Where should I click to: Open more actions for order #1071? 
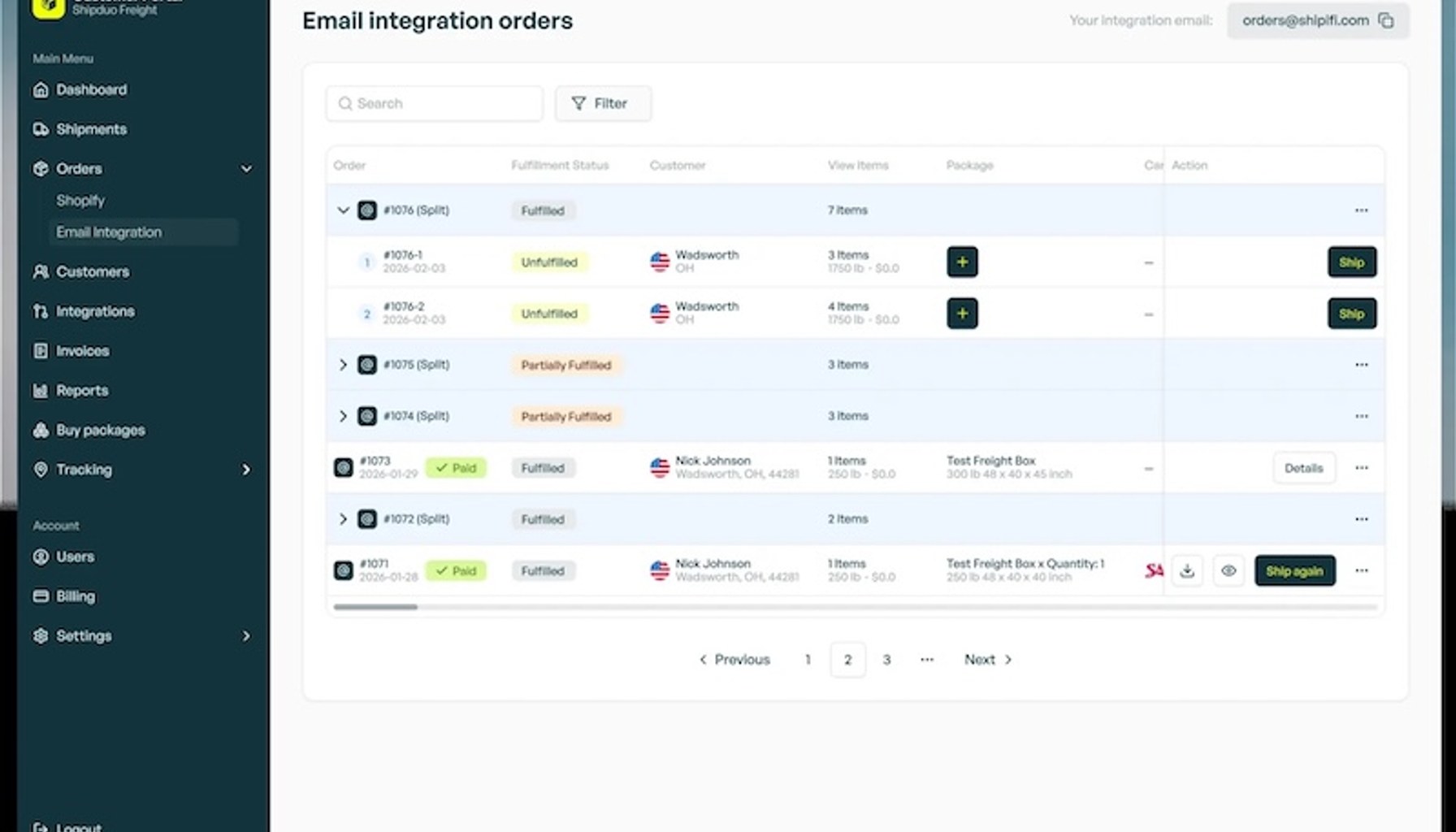[1362, 571]
